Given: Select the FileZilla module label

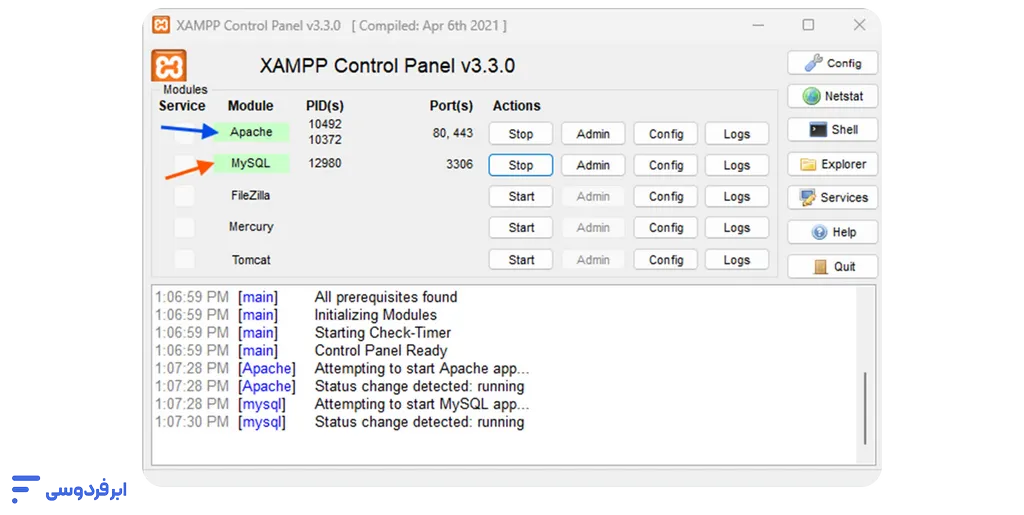Looking at the screenshot, I should coord(251,195).
